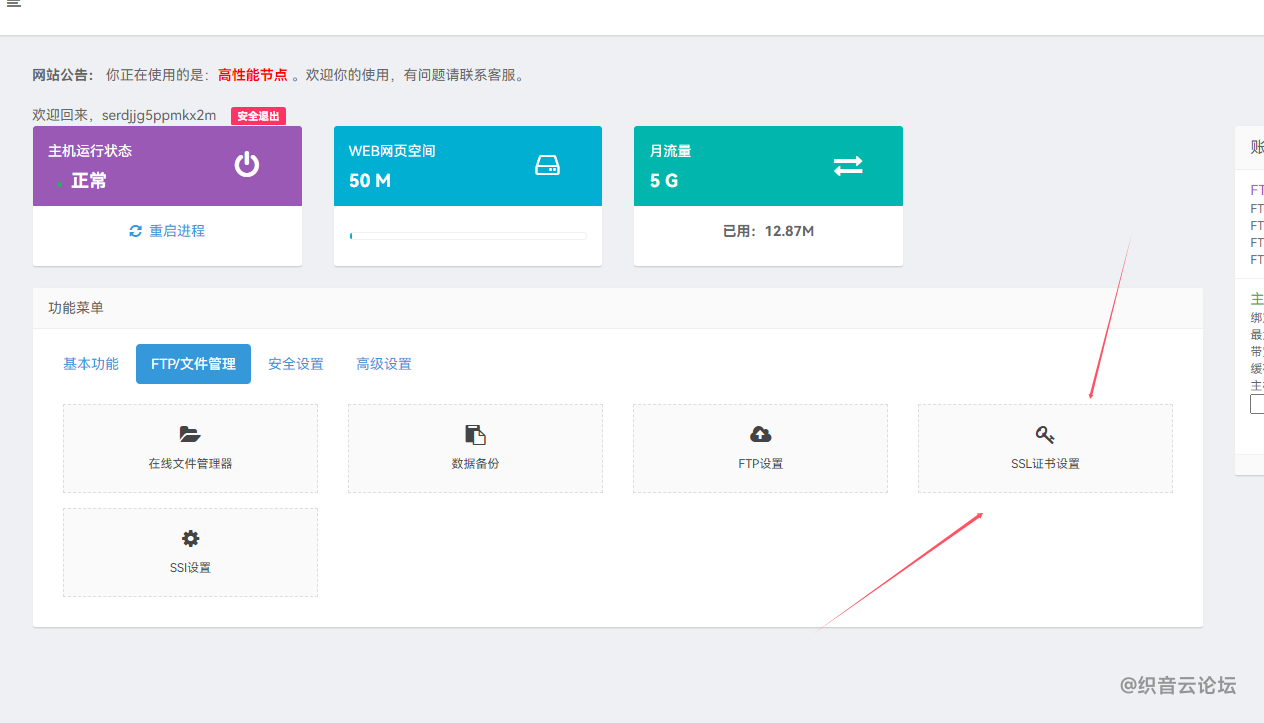
Task: Click the partially visible box in right sidebar
Action: point(1257,404)
